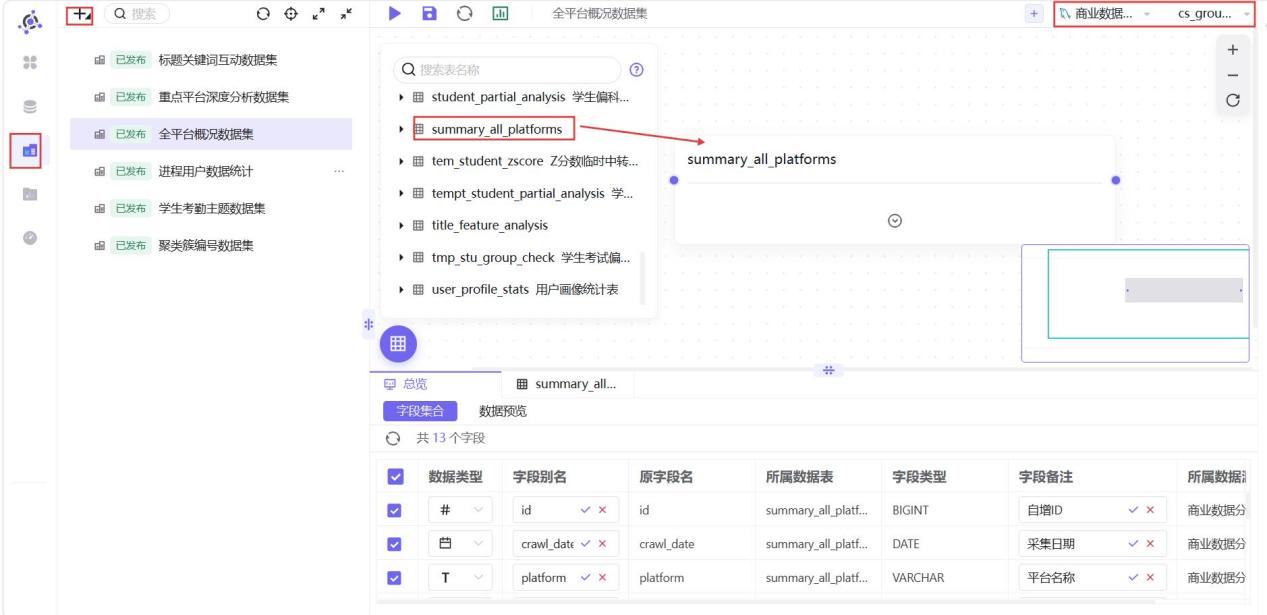Screen dimensions: 1267x615
Task: Click the locate target icon above dataset list
Action: (291, 14)
